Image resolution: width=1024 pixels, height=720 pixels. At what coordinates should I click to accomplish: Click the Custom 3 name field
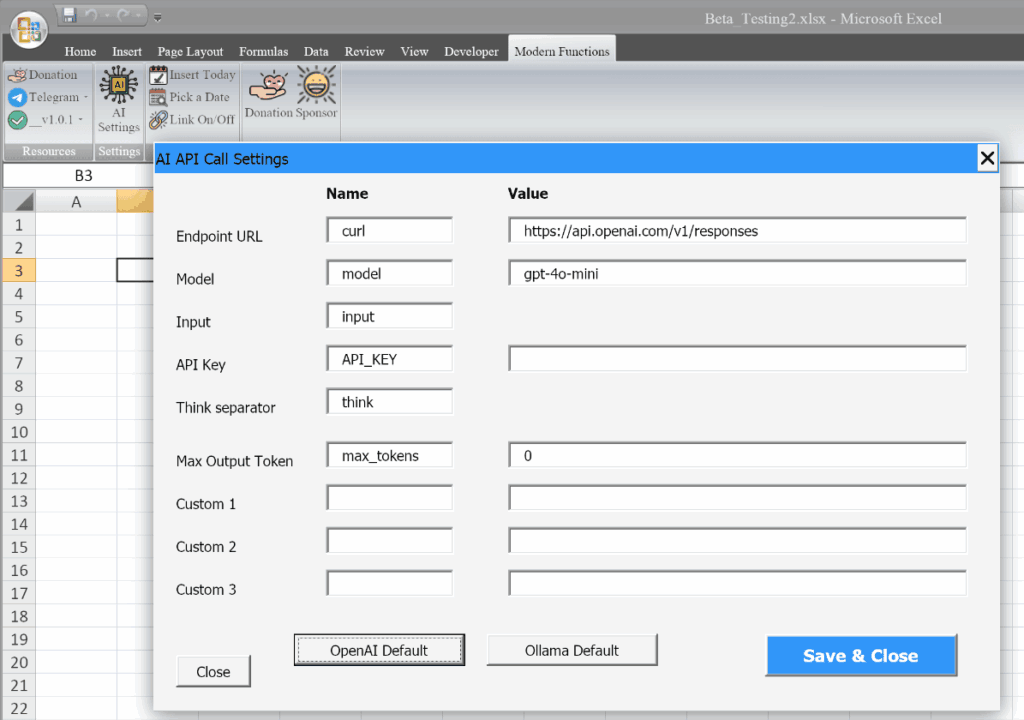click(x=389, y=583)
